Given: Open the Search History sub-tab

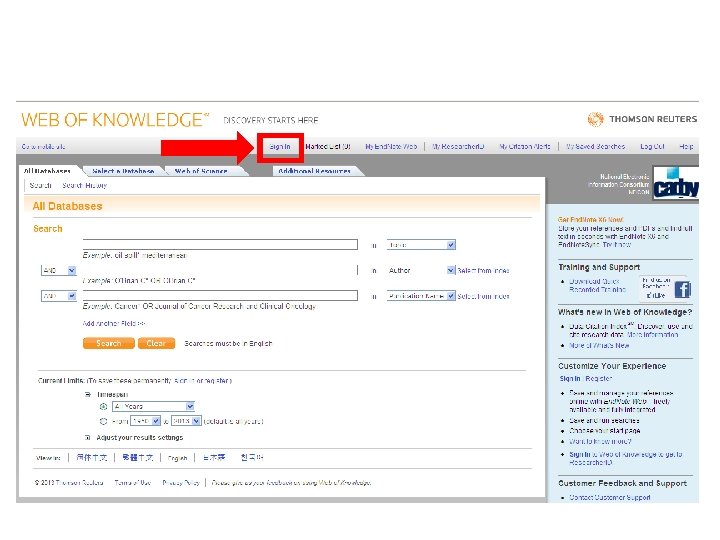Looking at the screenshot, I should click(84, 186).
